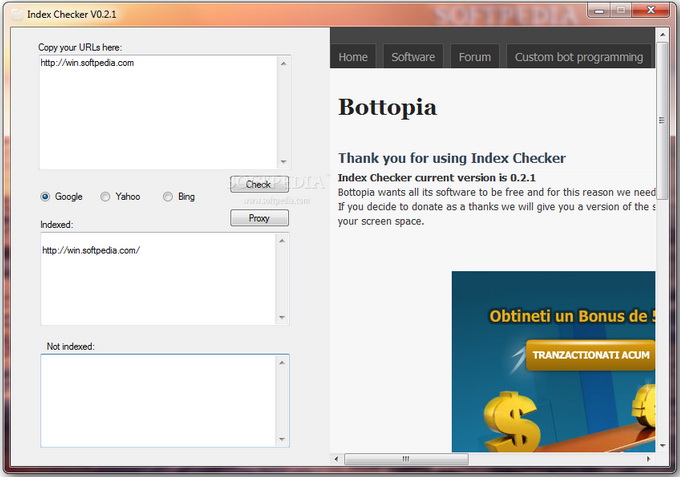Close the Index Checker window
Image resolution: width=680 pixels, height=477 pixels.
651,10
